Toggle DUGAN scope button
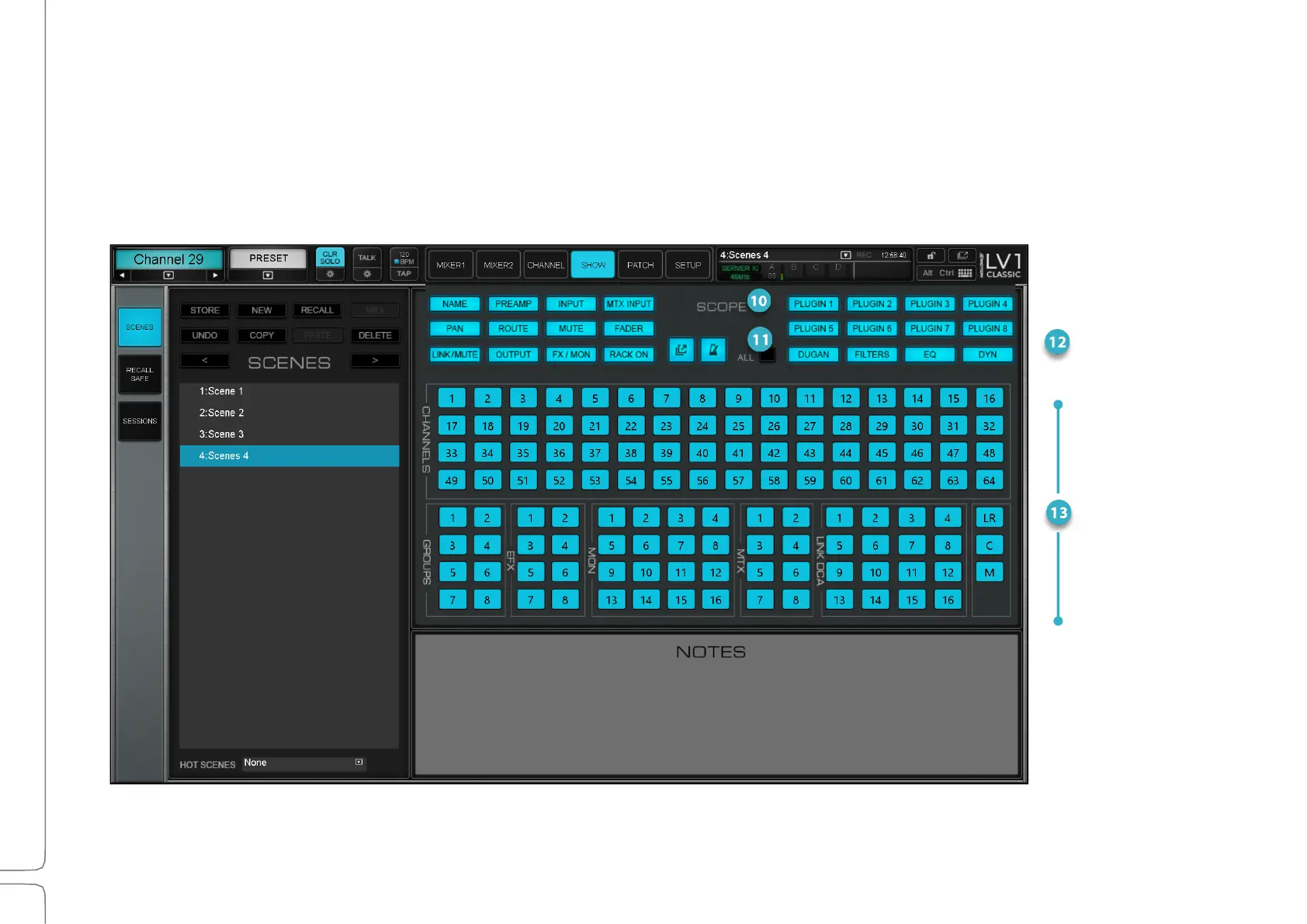 coord(813,355)
